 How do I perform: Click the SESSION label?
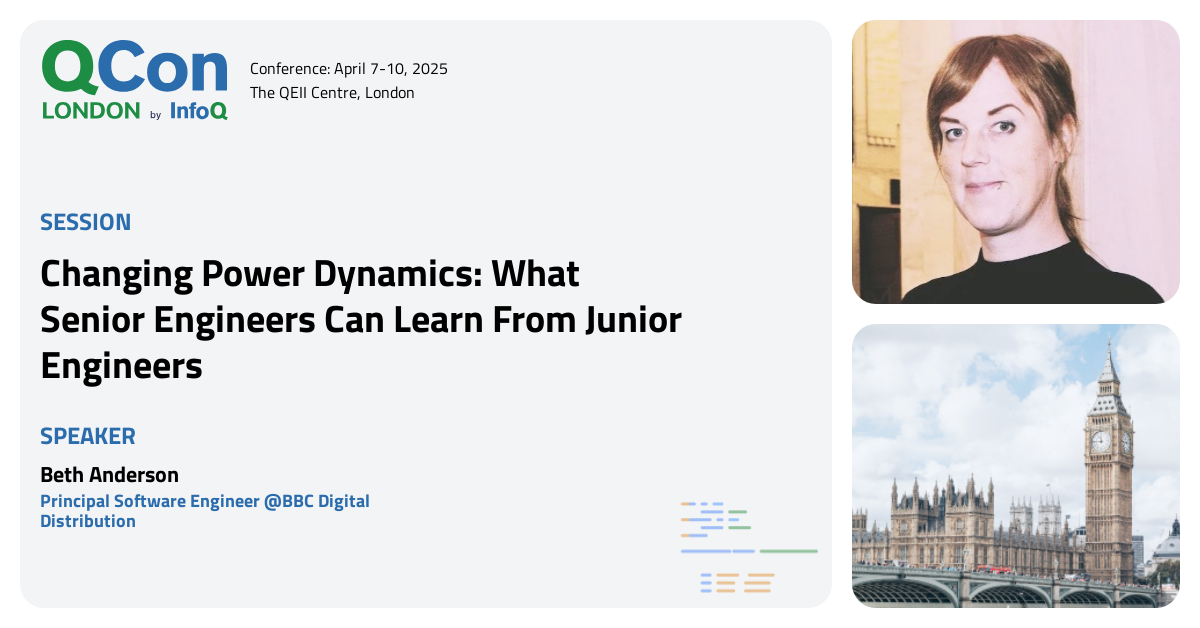tap(85, 222)
